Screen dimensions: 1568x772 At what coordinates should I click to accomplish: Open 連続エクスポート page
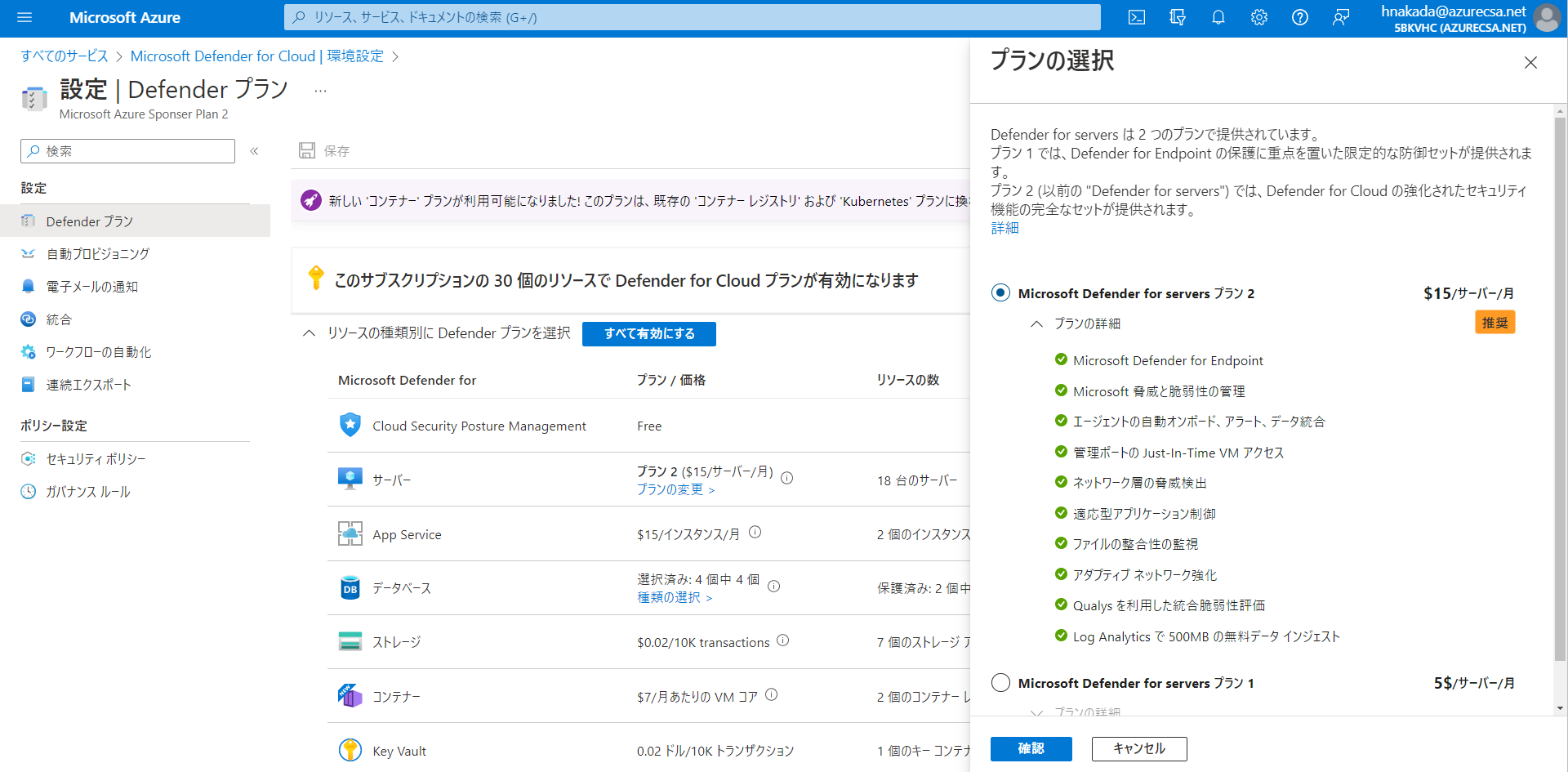click(135, 385)
